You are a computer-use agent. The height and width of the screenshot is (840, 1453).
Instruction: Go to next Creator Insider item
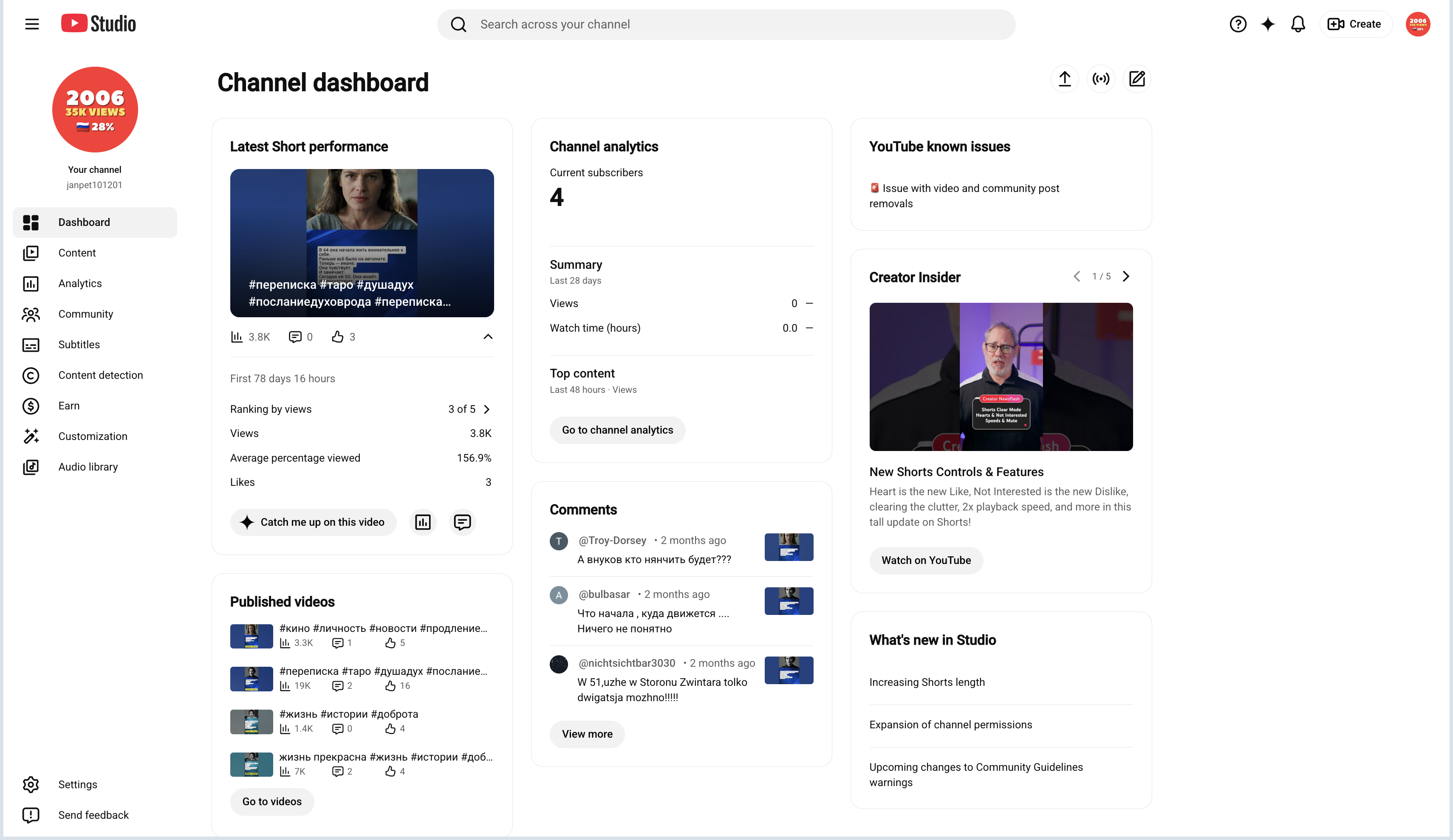pyautogui.click(x=1125, y=277)
